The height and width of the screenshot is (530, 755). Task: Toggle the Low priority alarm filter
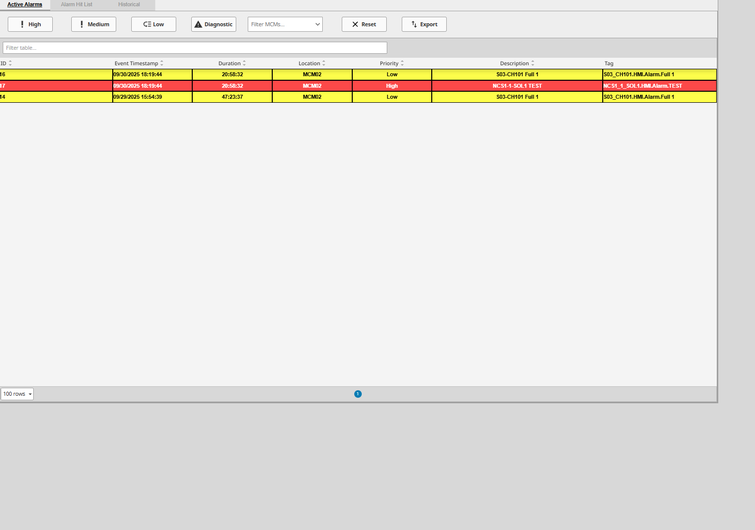click(x=153, y=24)
